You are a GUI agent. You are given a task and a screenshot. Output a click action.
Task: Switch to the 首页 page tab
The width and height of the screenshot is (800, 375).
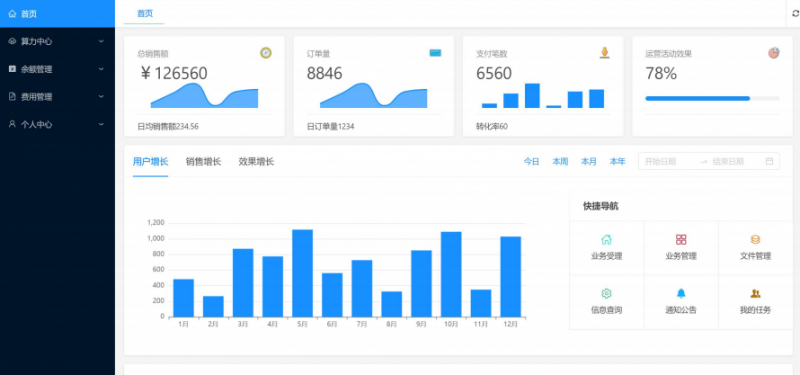coord(144,14)
